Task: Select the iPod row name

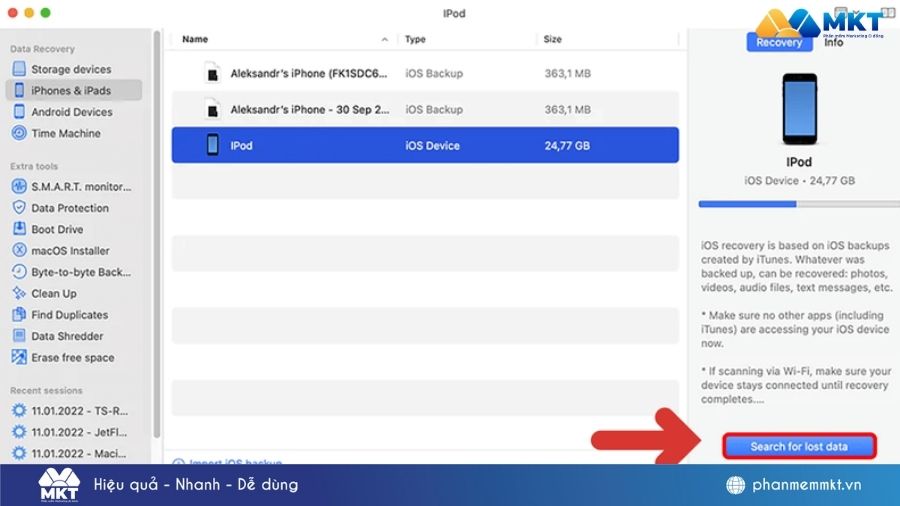Action: tap(242, 146)
